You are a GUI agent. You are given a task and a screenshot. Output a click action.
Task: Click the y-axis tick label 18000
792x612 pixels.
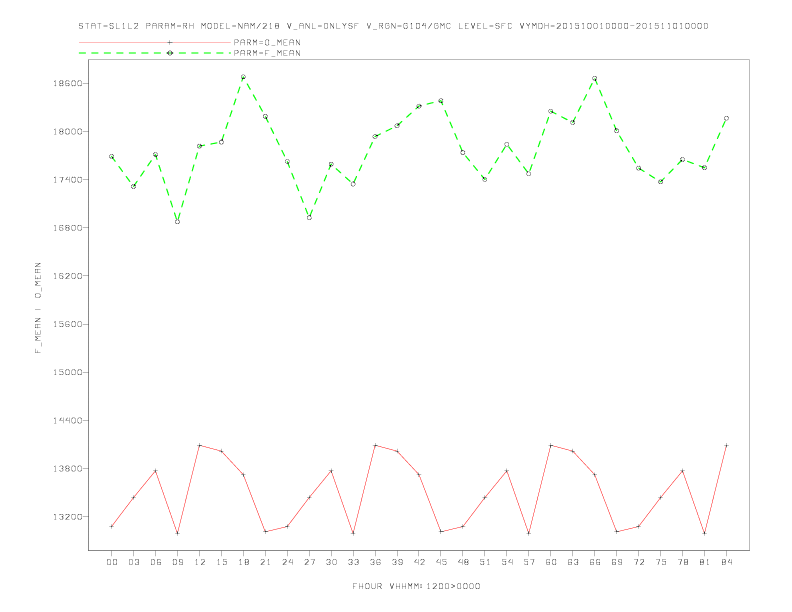(x=68, y=132)
